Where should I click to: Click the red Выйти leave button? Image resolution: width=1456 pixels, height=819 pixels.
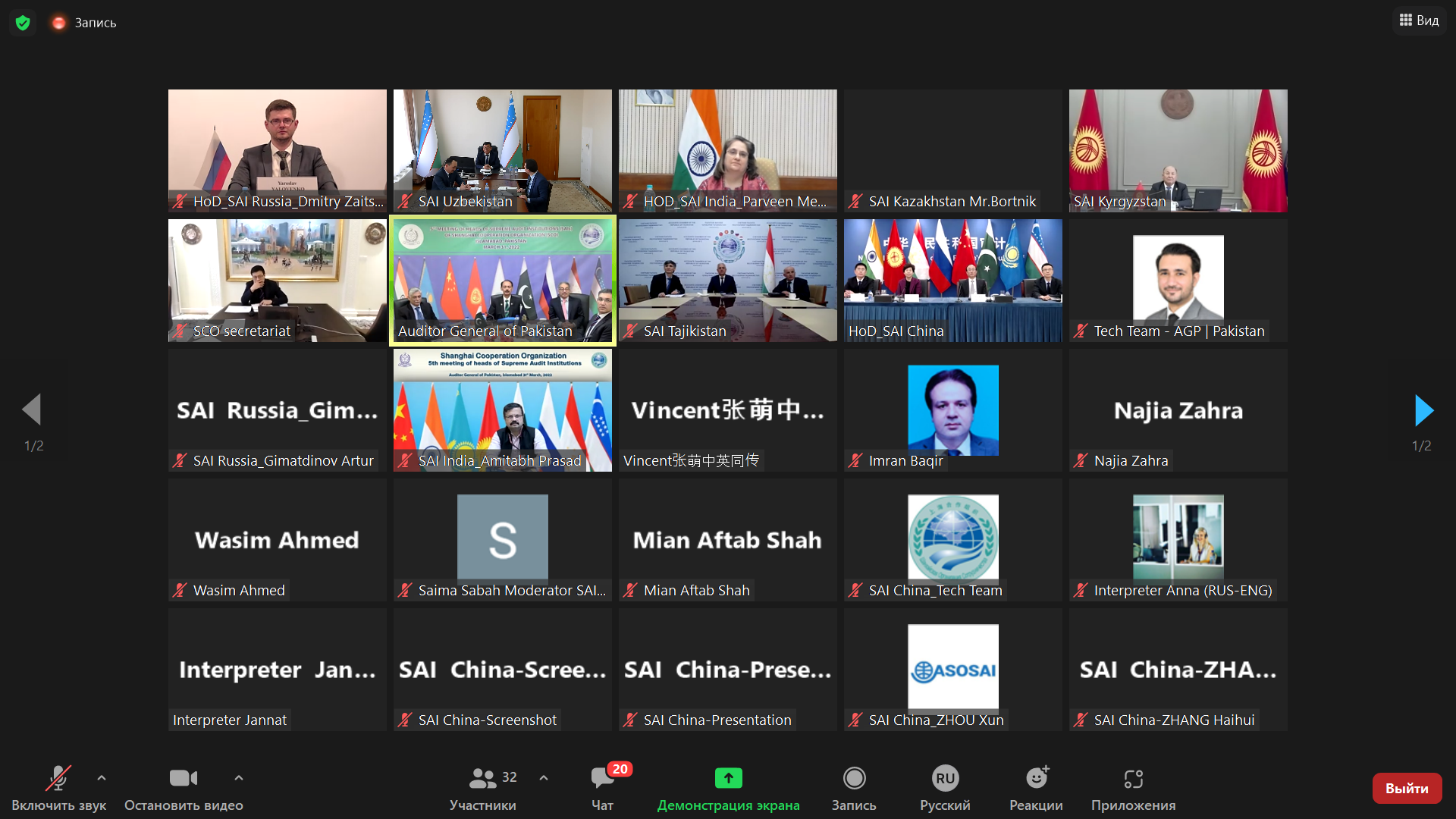1407,789
